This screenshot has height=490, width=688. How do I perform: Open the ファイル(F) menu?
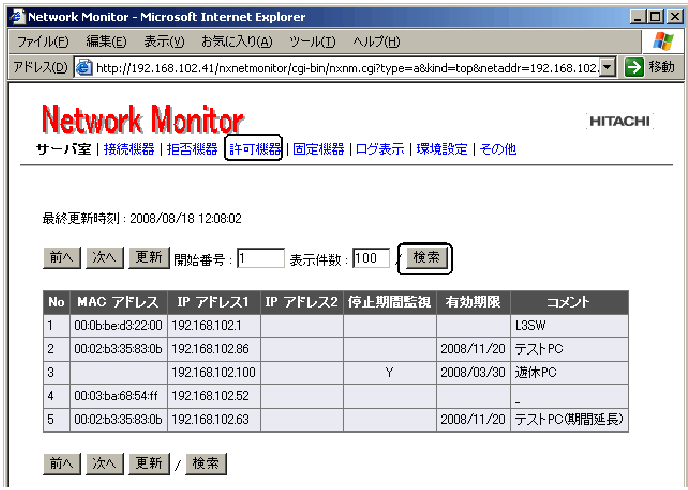tap(43, 42)
